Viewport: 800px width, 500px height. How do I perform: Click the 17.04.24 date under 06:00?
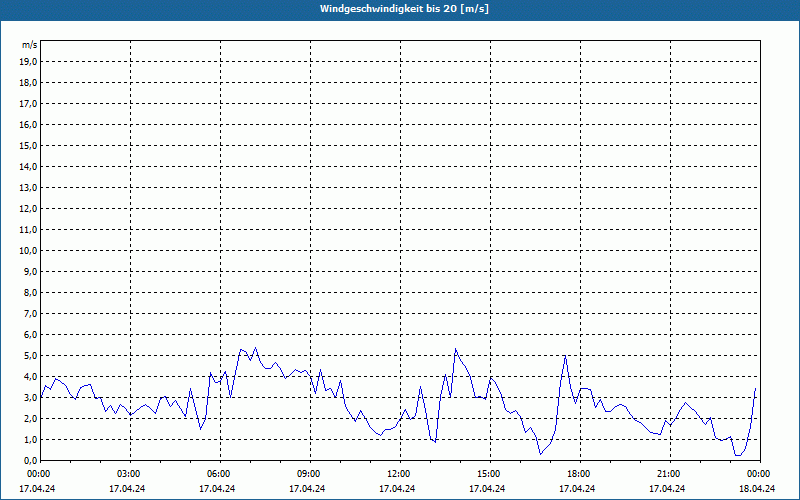(217, 488)
